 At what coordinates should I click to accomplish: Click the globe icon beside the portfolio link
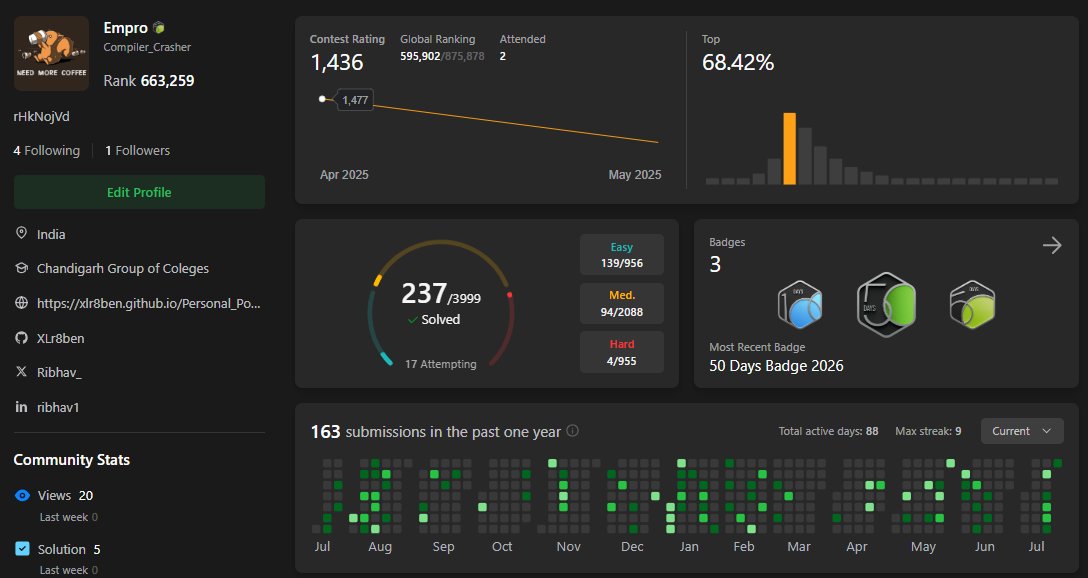22,303
